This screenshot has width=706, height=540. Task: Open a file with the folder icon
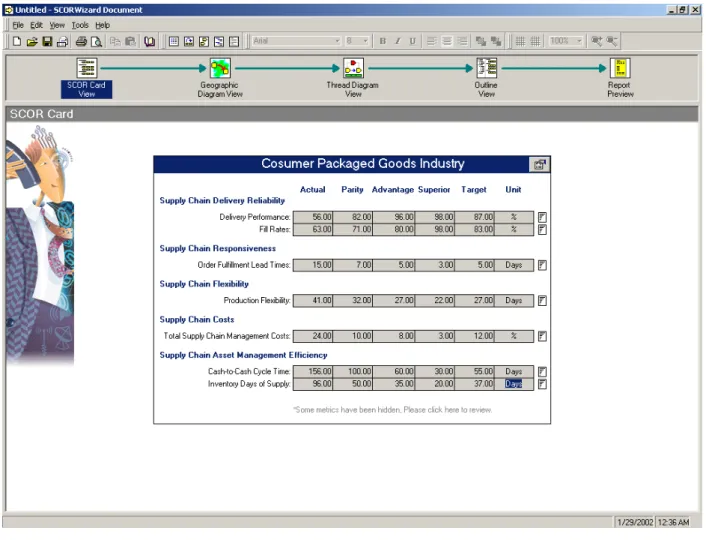coord(32,41)
